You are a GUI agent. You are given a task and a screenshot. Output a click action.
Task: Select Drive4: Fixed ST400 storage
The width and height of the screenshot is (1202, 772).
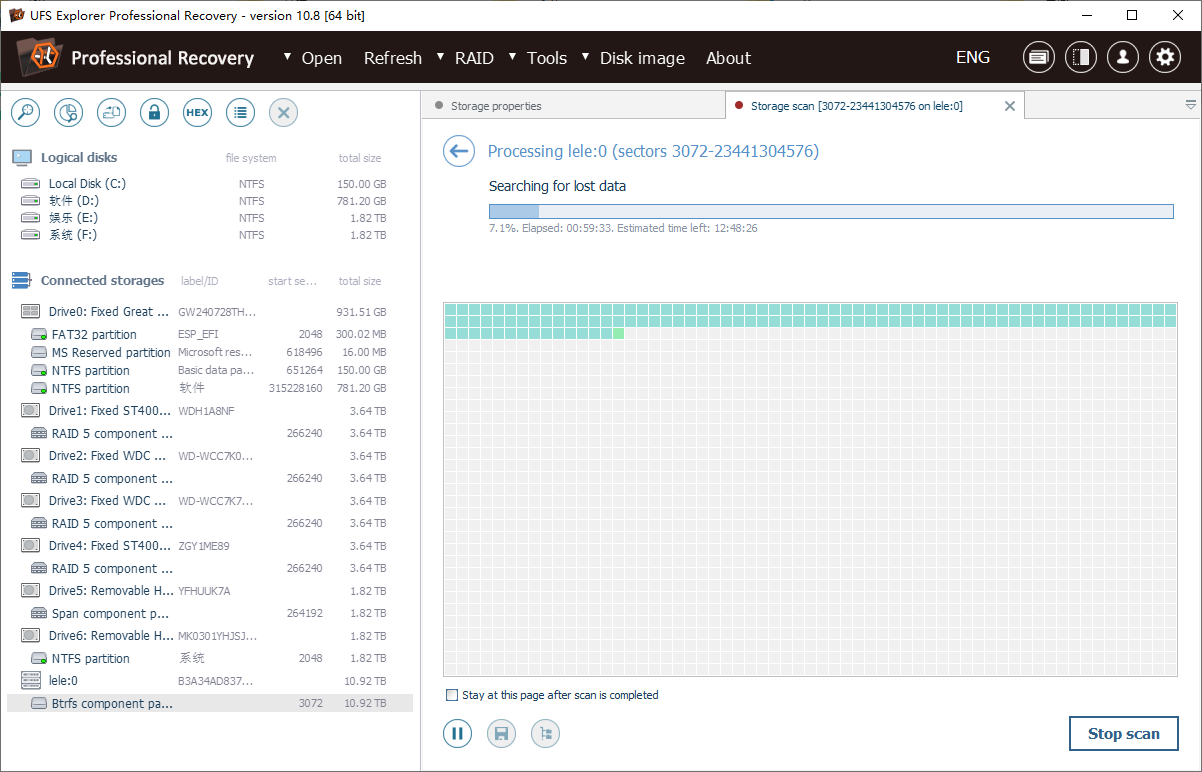click(210, 546)
